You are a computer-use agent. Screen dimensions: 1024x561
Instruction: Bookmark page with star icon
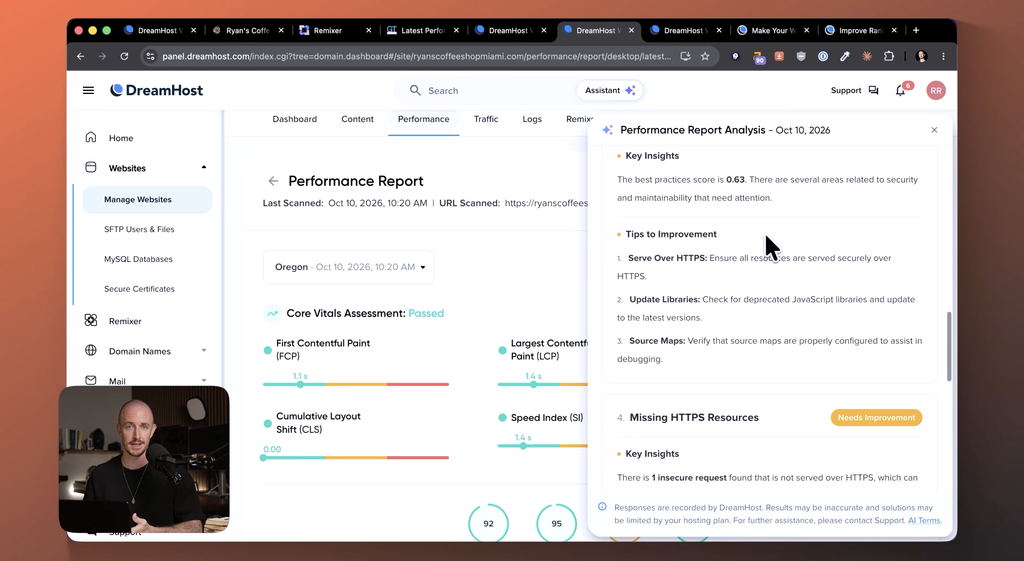coord(705,56)
